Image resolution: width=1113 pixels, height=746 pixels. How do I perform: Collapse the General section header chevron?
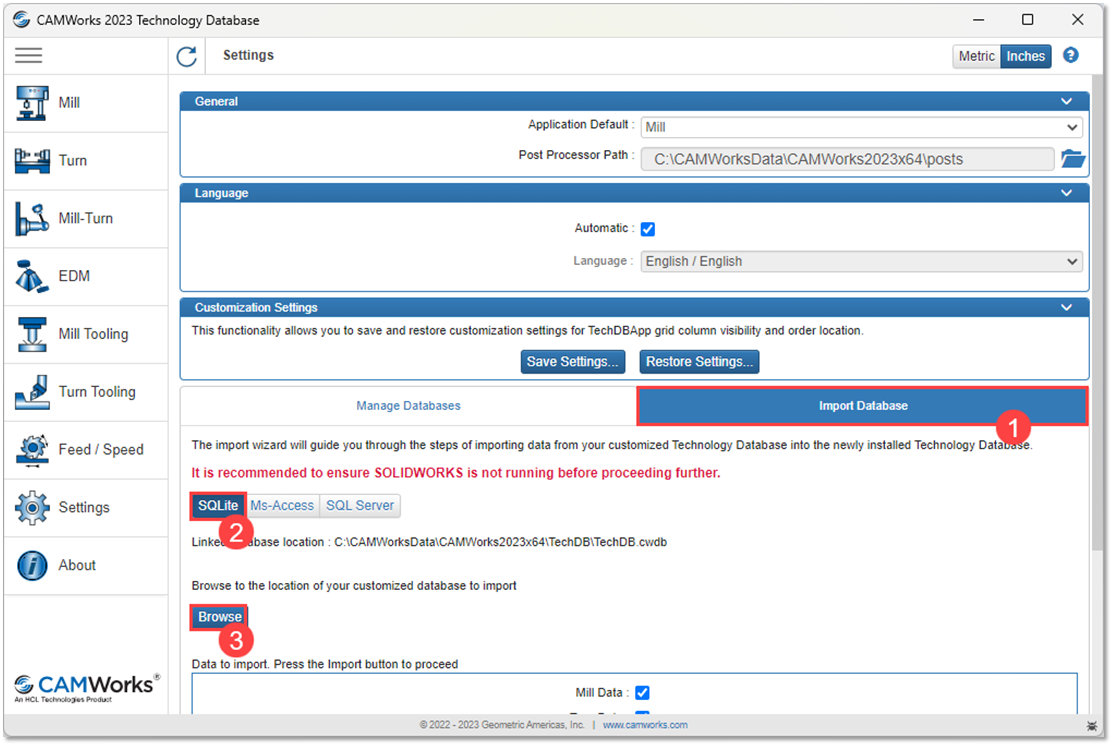click(x=1066, y=101)
